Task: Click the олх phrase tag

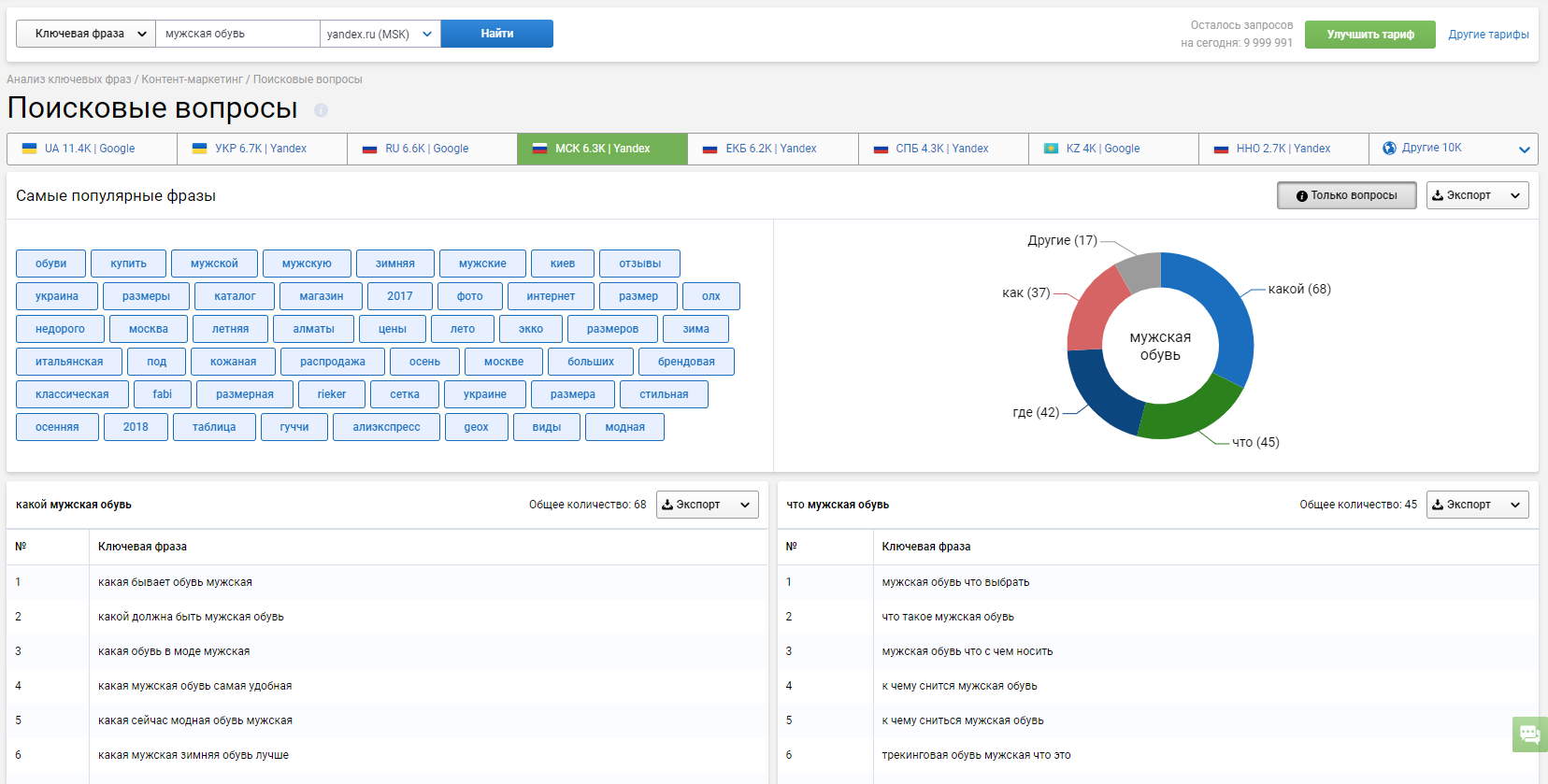Action: [711, 296]
